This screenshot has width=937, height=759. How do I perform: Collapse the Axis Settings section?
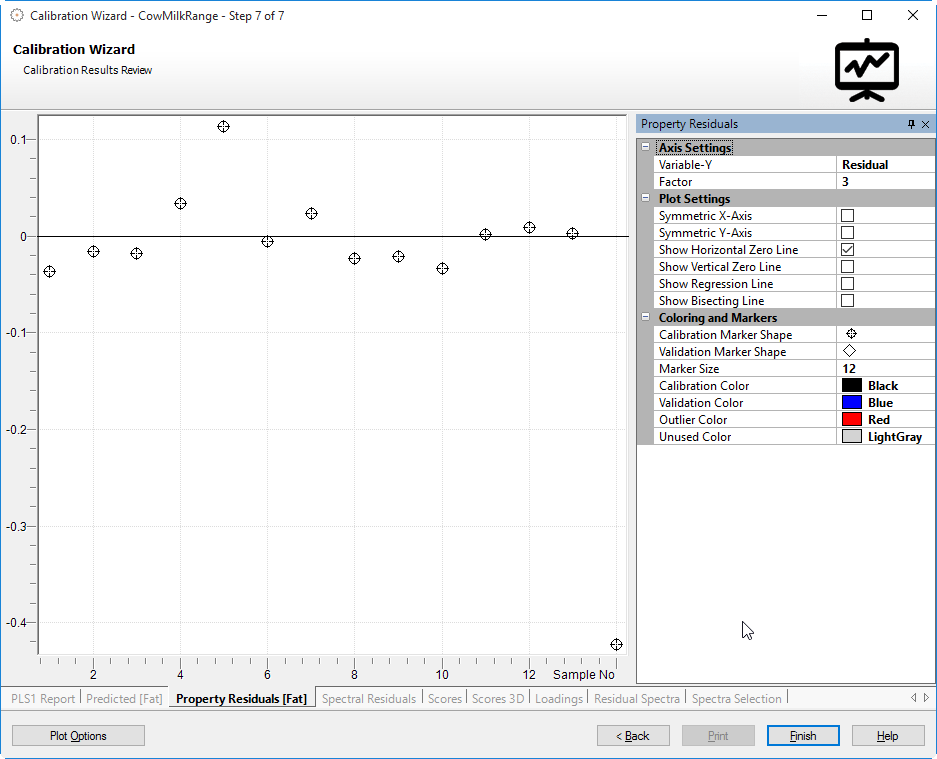pyautogui.click(x=646, y=148)
